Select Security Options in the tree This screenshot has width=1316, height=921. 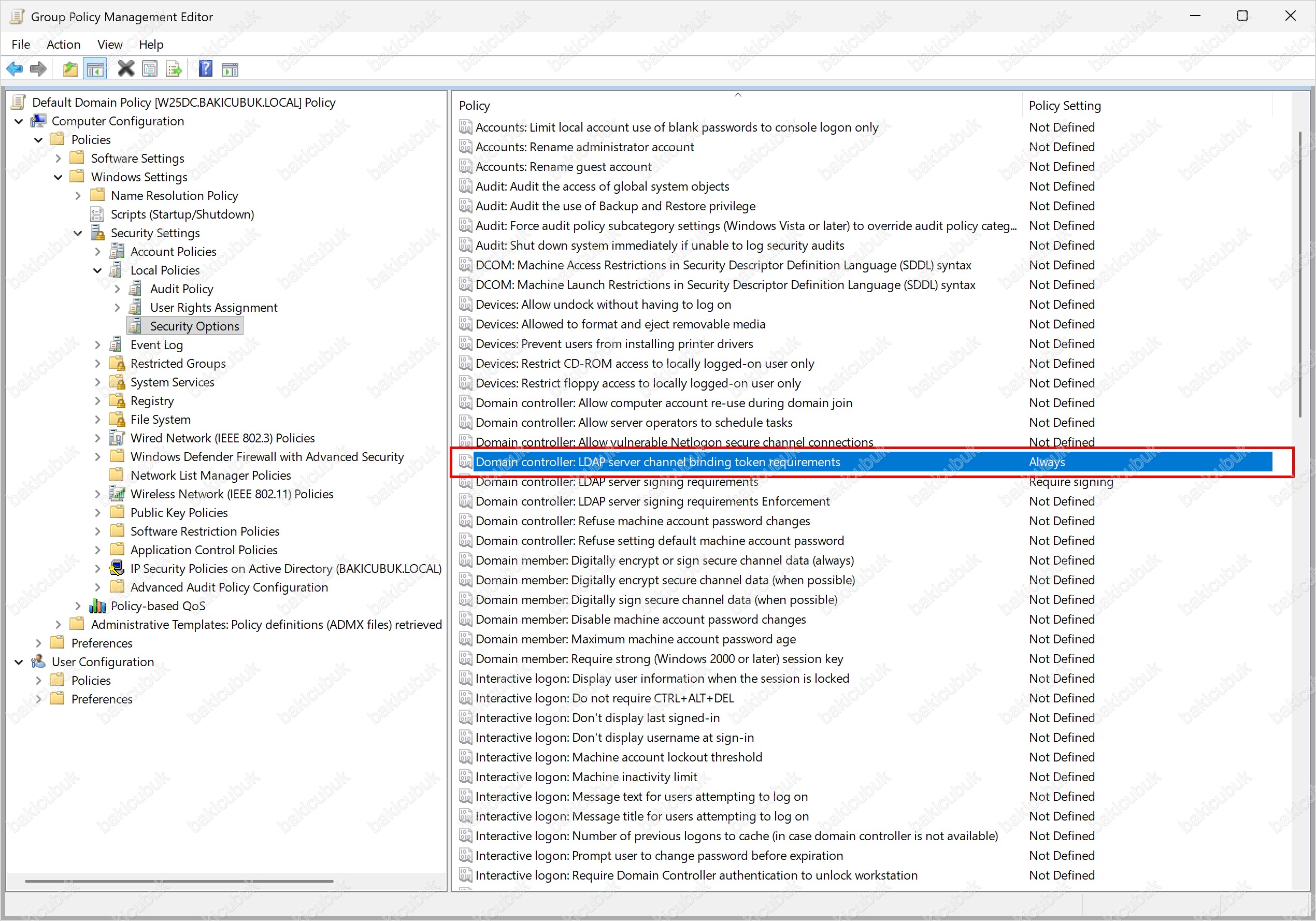tap(194, 325)
